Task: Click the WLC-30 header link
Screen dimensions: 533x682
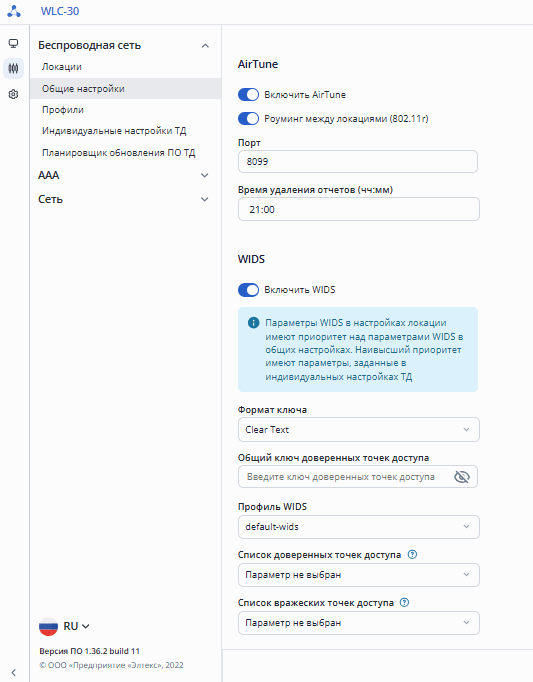Action: click(60, 11)
